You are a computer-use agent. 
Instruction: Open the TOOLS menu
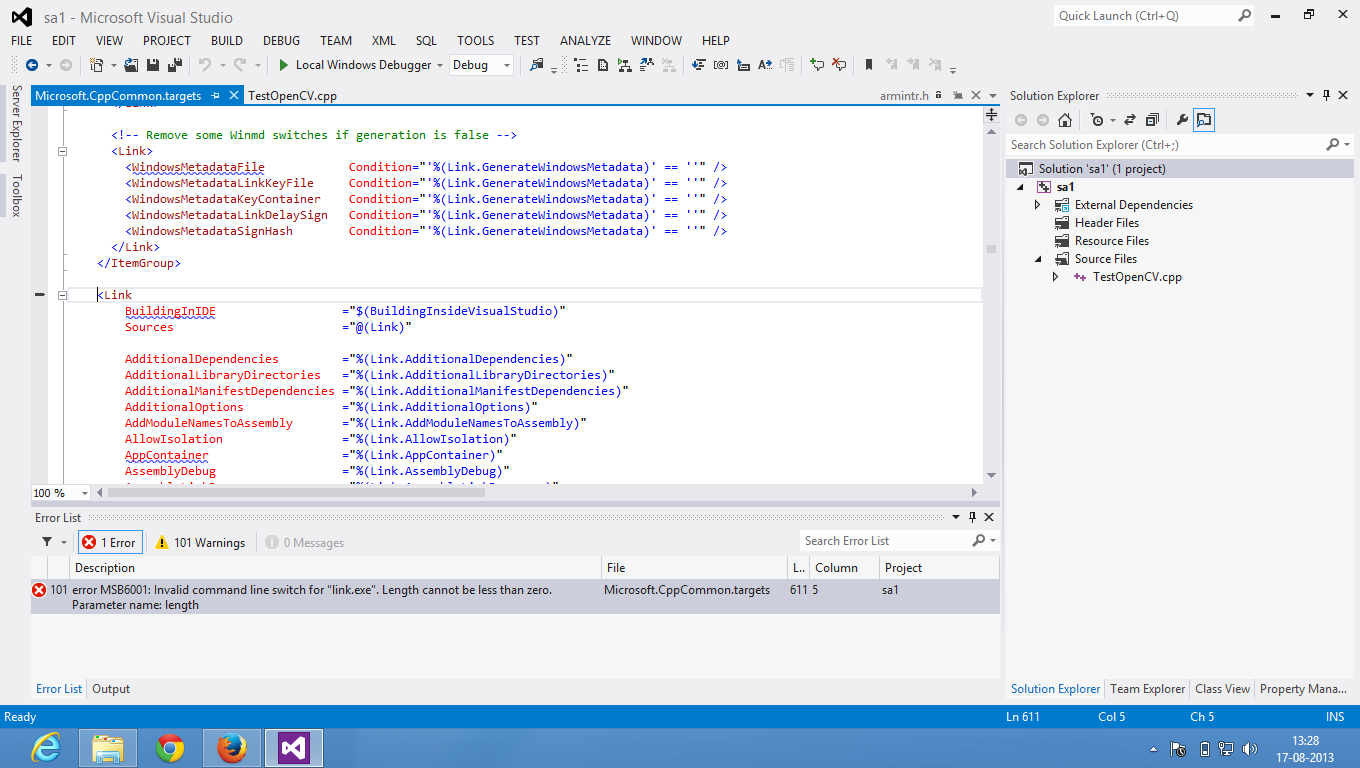[475, 41]
